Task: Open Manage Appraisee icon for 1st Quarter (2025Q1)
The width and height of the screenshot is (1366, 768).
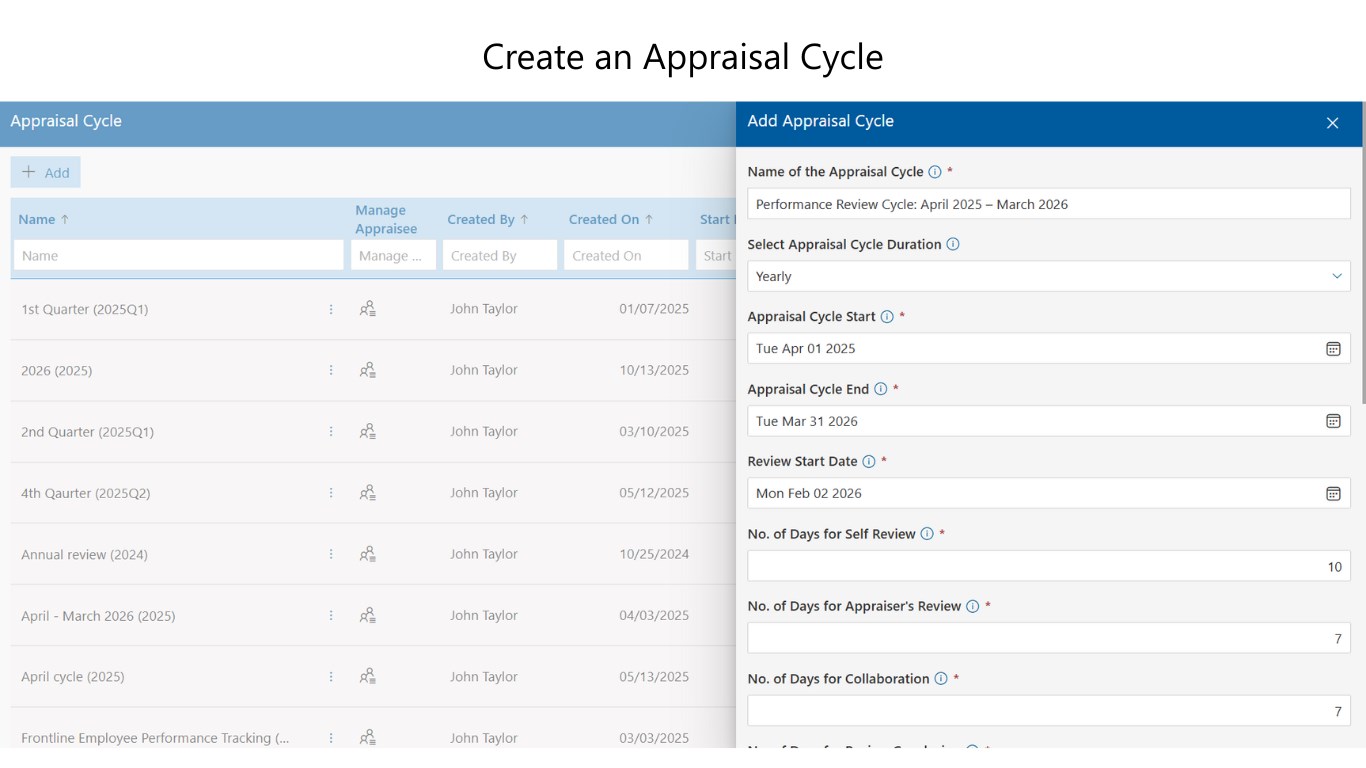Action: (368, 309)
